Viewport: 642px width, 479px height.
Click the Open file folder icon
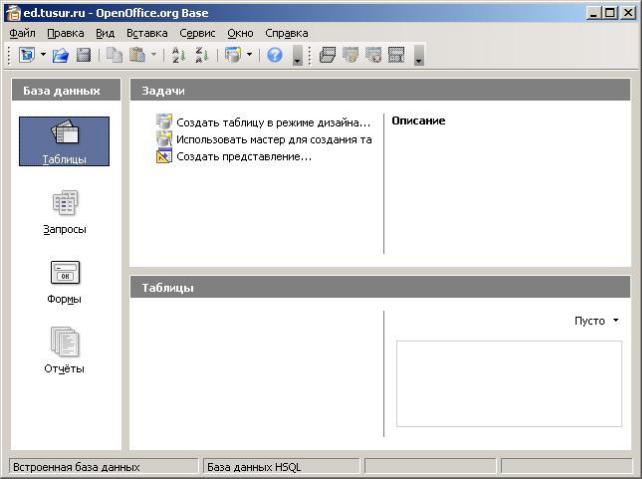61,55
